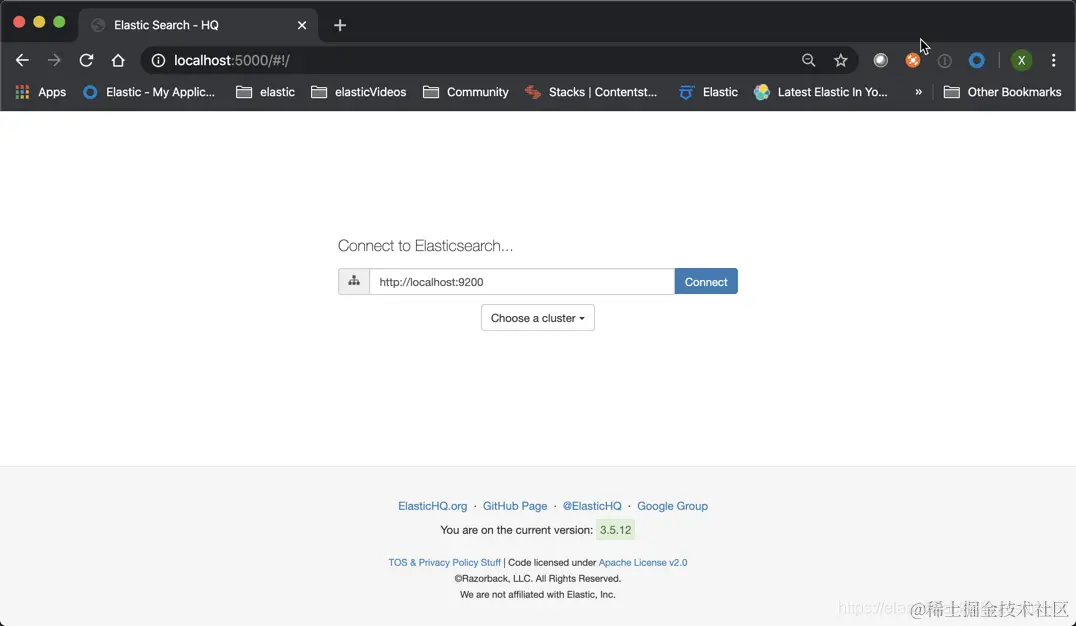
Task: Select the Elastic Search - HQ tab
Action: point(198,25)
